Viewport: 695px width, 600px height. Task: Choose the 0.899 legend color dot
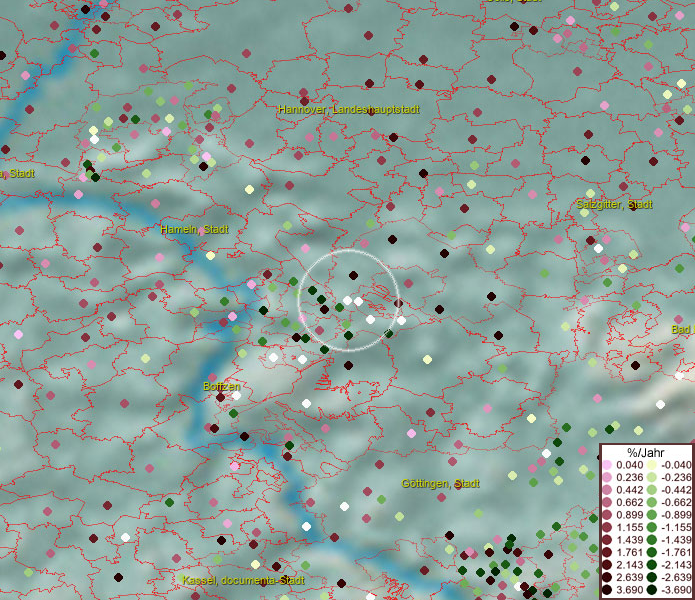pyautogui.click(x=607, y=515)
